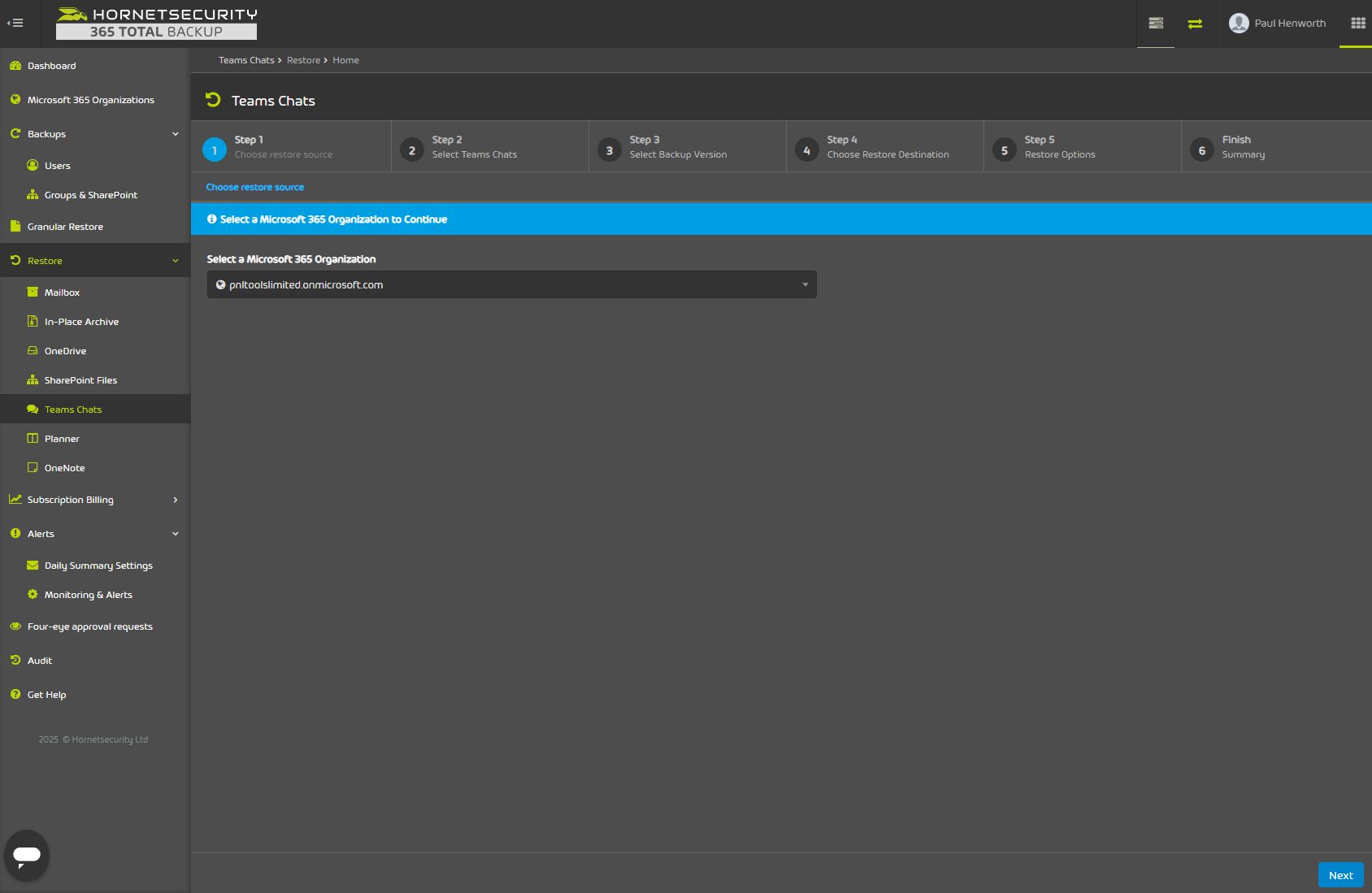The image size is (1372, 893).
Task: Click the Subscription Billing chart icon
Action: 15,499
